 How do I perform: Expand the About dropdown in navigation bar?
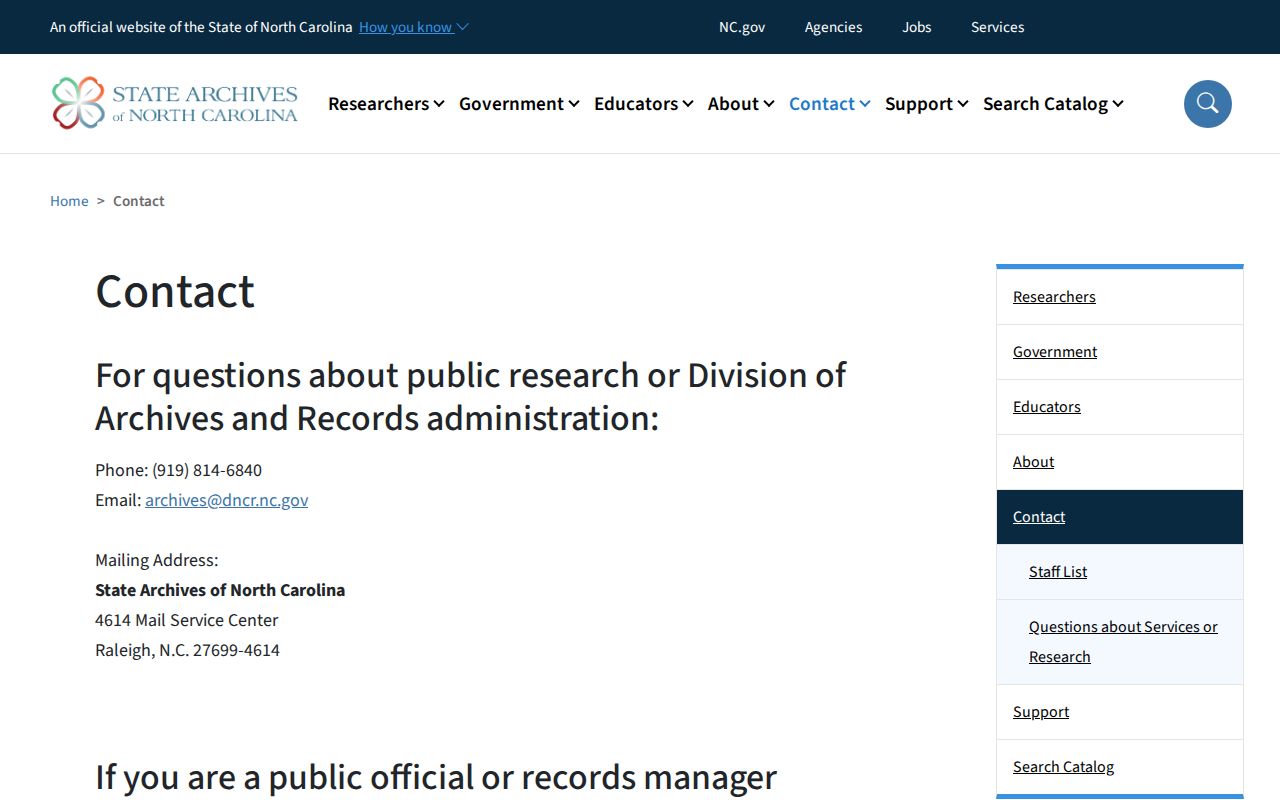(741, 104)
